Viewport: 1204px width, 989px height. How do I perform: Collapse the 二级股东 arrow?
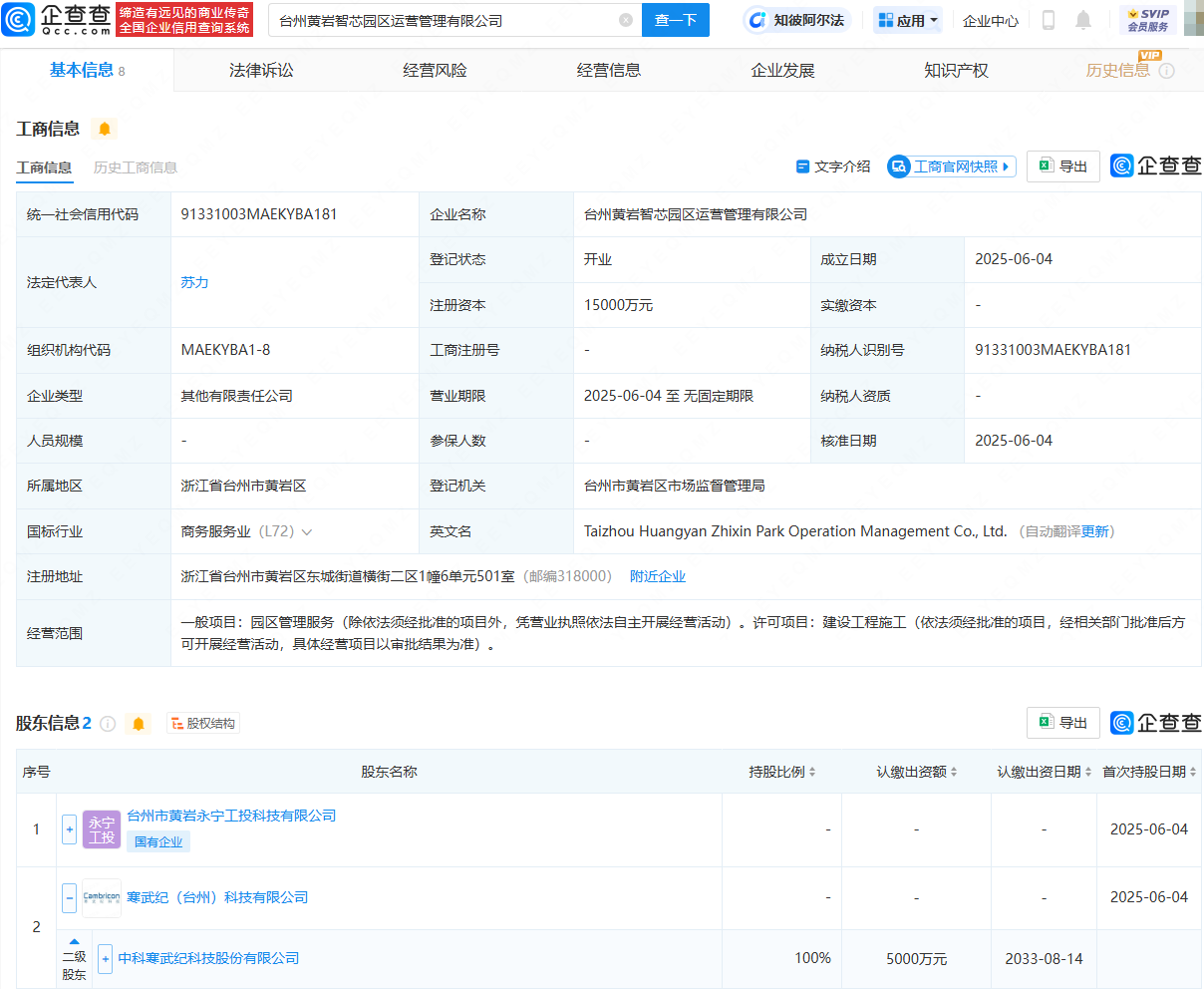tap(75, 941)
